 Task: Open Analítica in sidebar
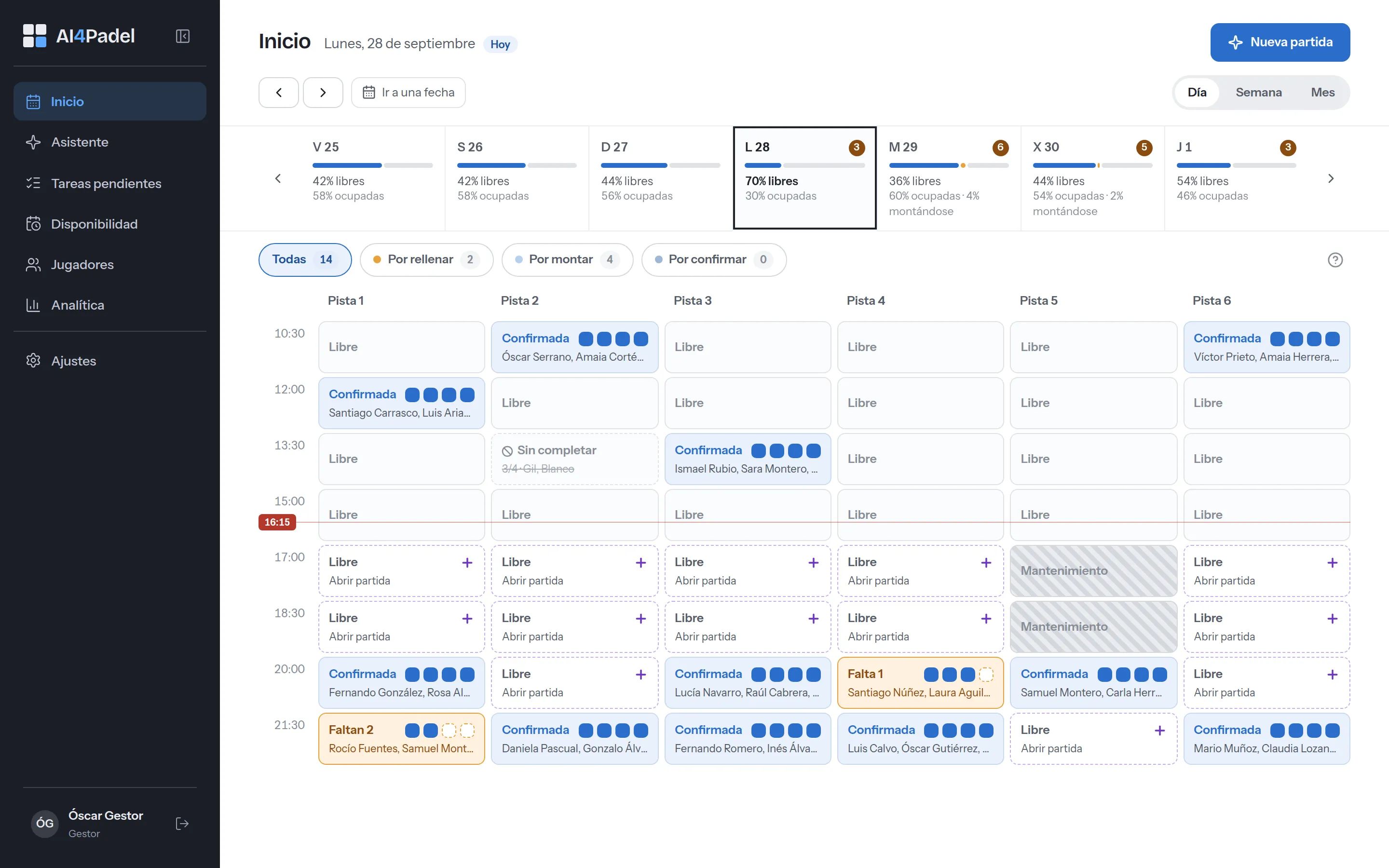pos(109,305)
